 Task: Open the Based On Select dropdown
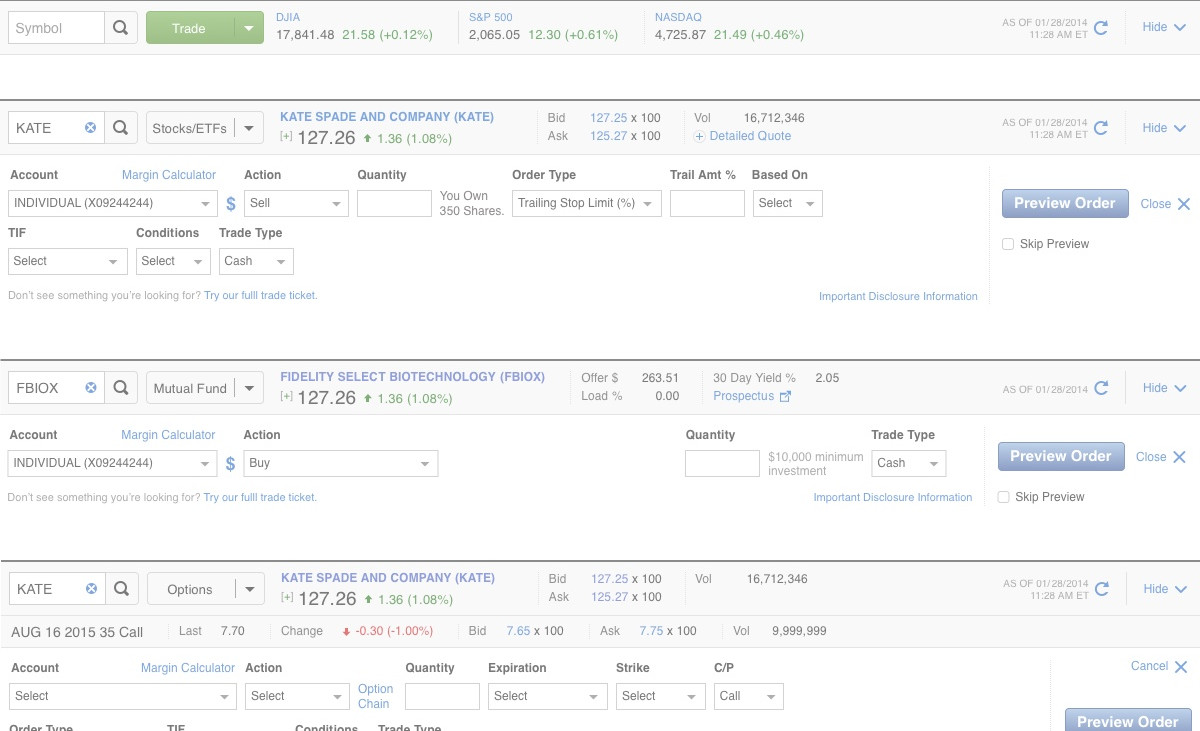tap(787, 203)
